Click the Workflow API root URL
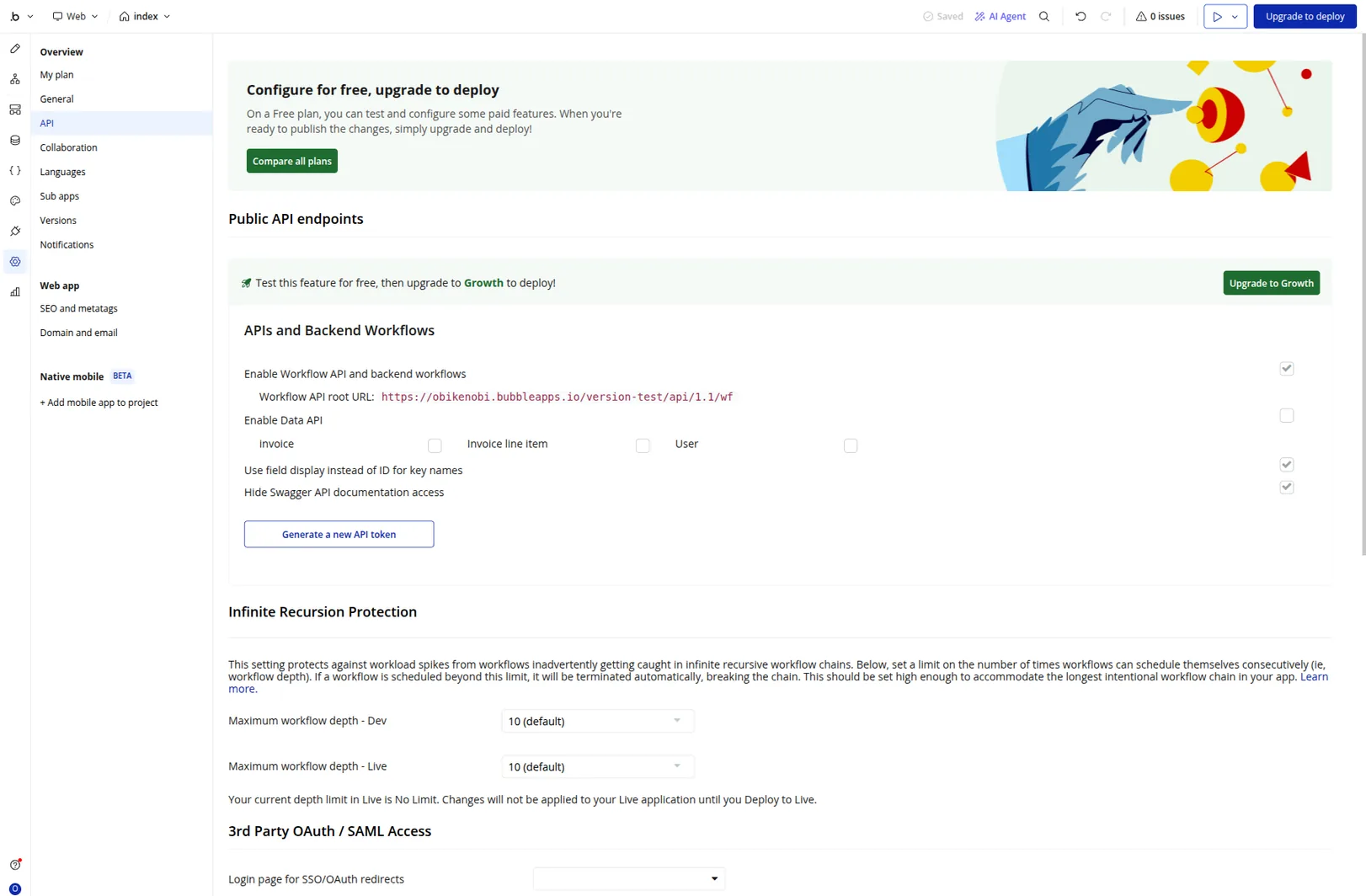The width and height of the screenshot is (1366, 896). pos(557,397)
